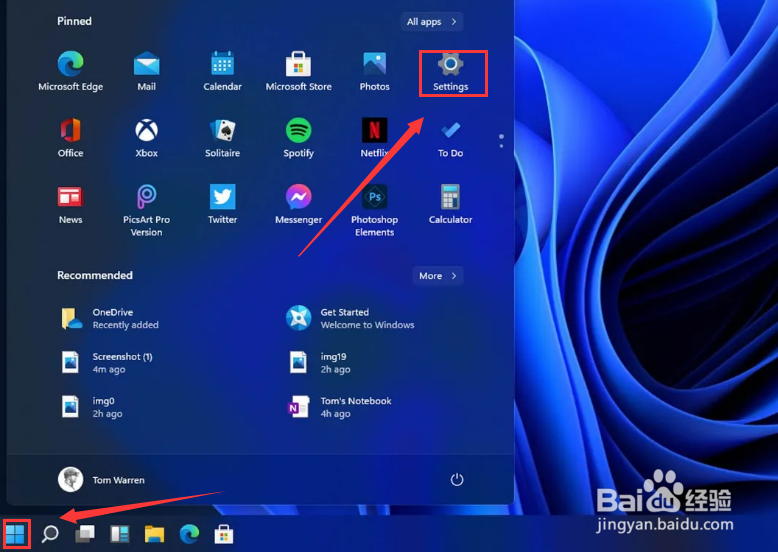The image size is (778, 552).
Task: Open the img19 recommended file
Action: pyautogui.click(x=320, y=363)
